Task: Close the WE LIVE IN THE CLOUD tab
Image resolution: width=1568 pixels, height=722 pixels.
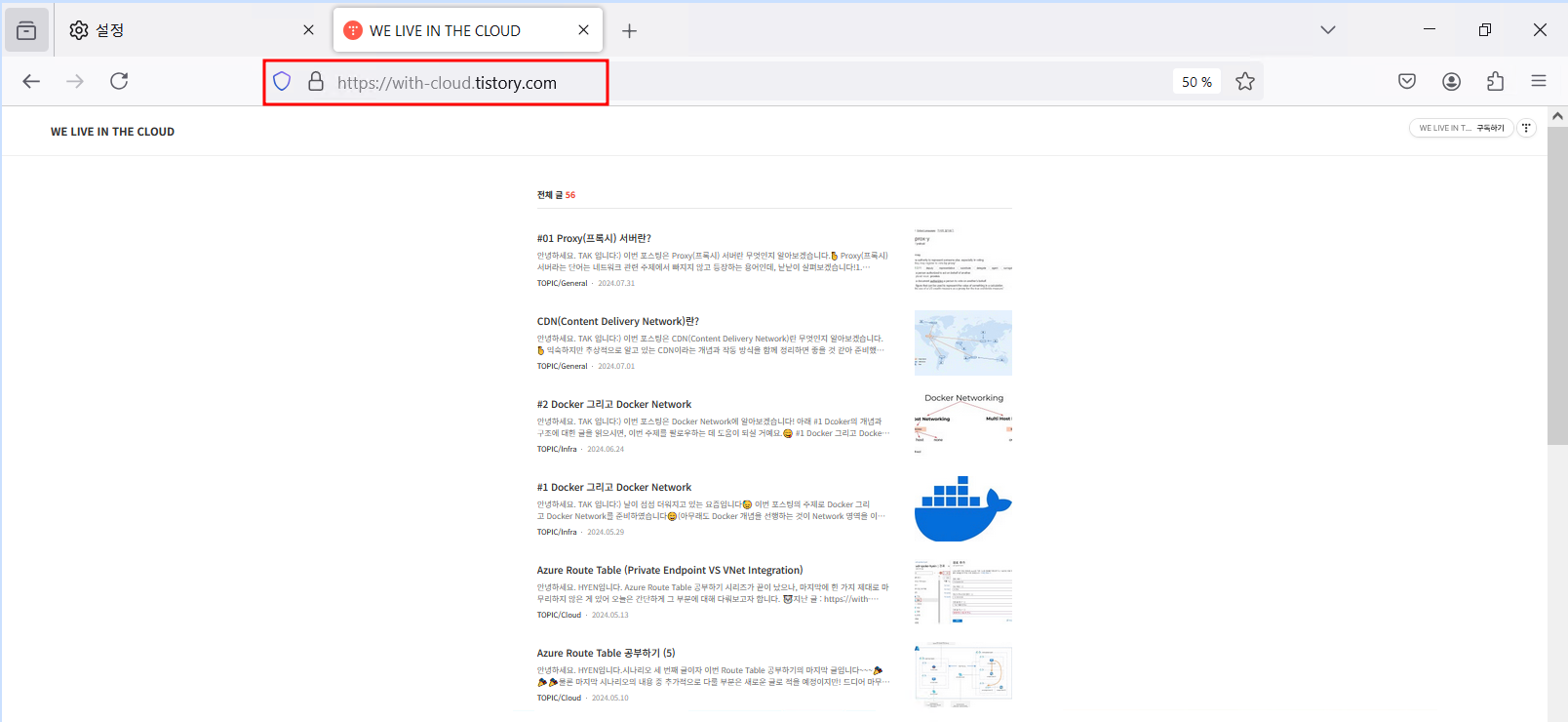Action: [x=583, y=30]
